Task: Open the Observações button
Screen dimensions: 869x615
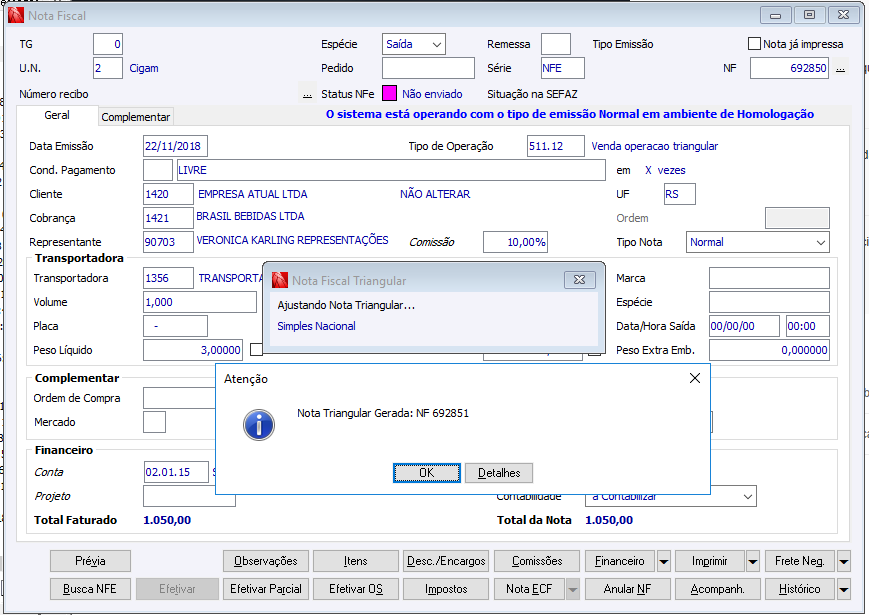Action: pos(266,561)
